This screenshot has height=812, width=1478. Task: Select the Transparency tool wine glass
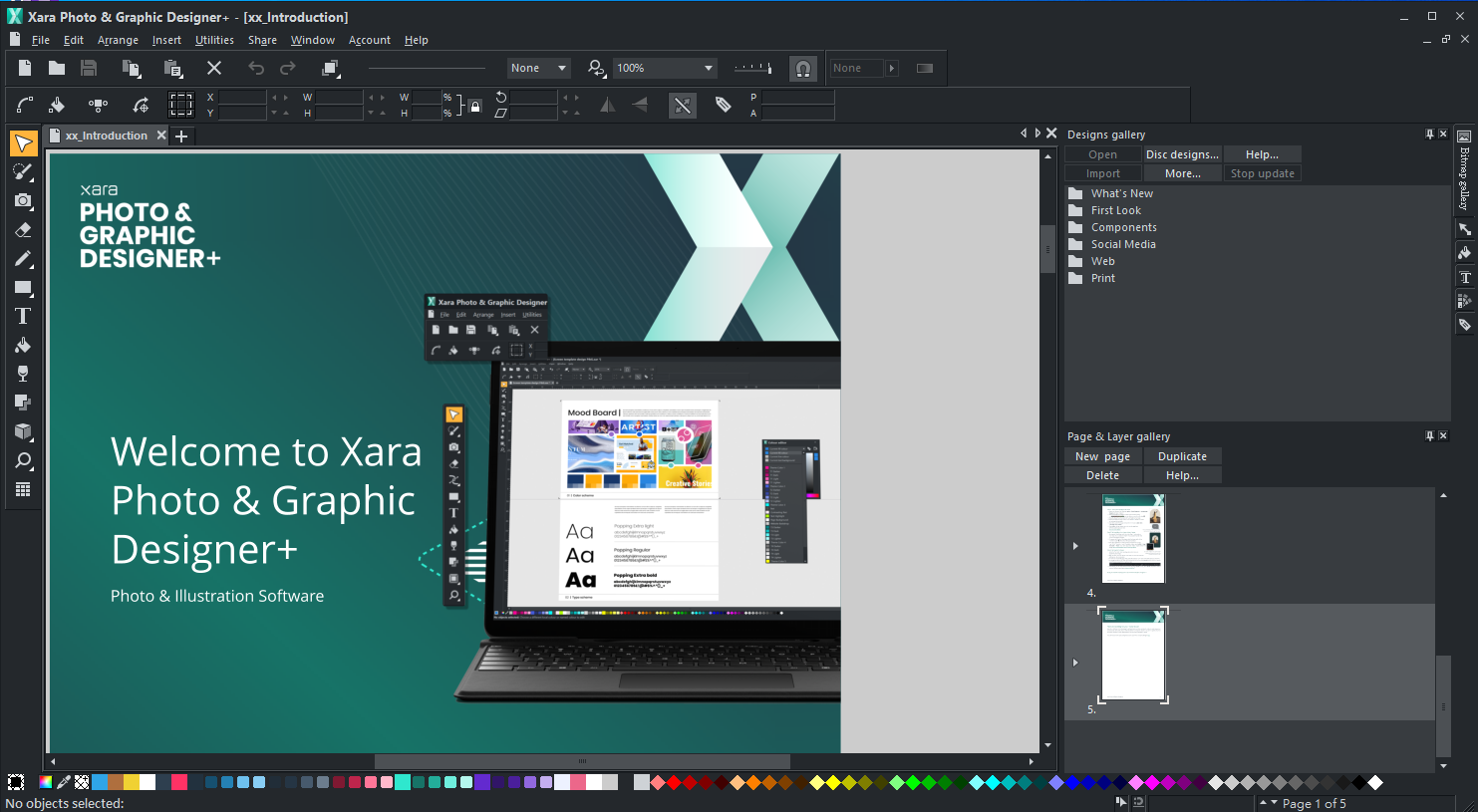pyautogui.click(x=23, y=374)
